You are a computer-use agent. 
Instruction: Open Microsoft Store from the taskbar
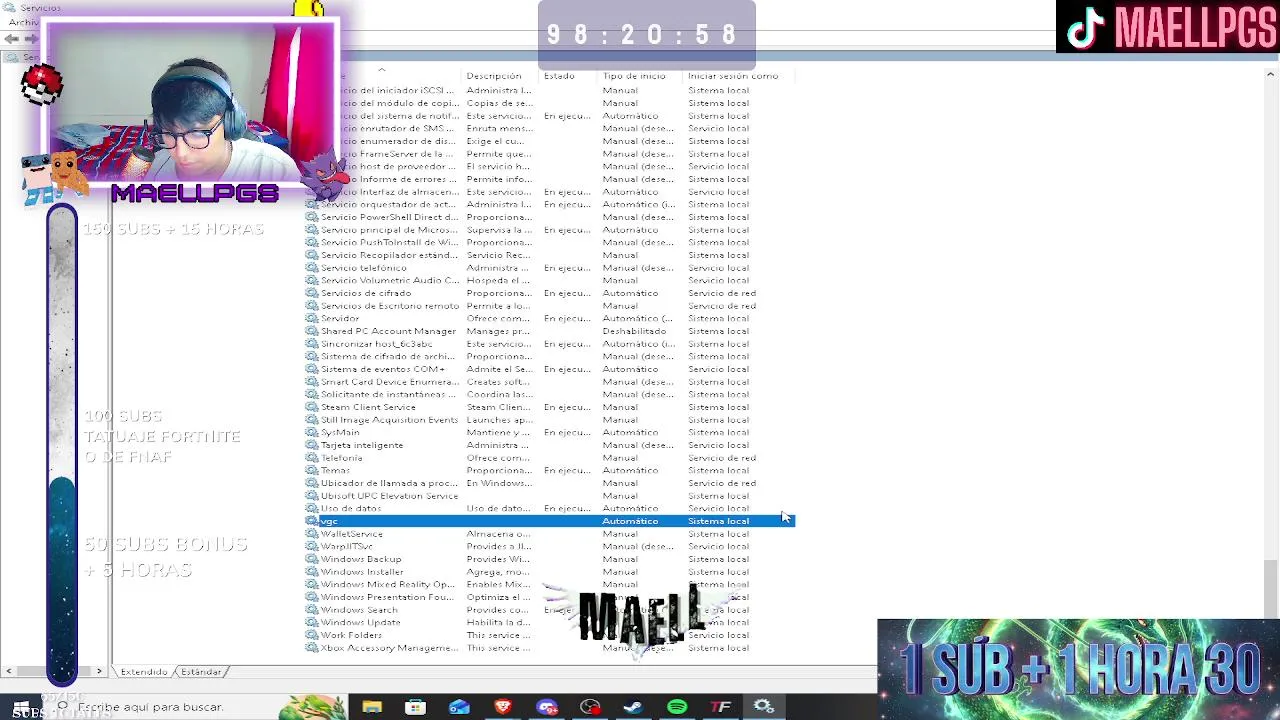pos(415,707)
